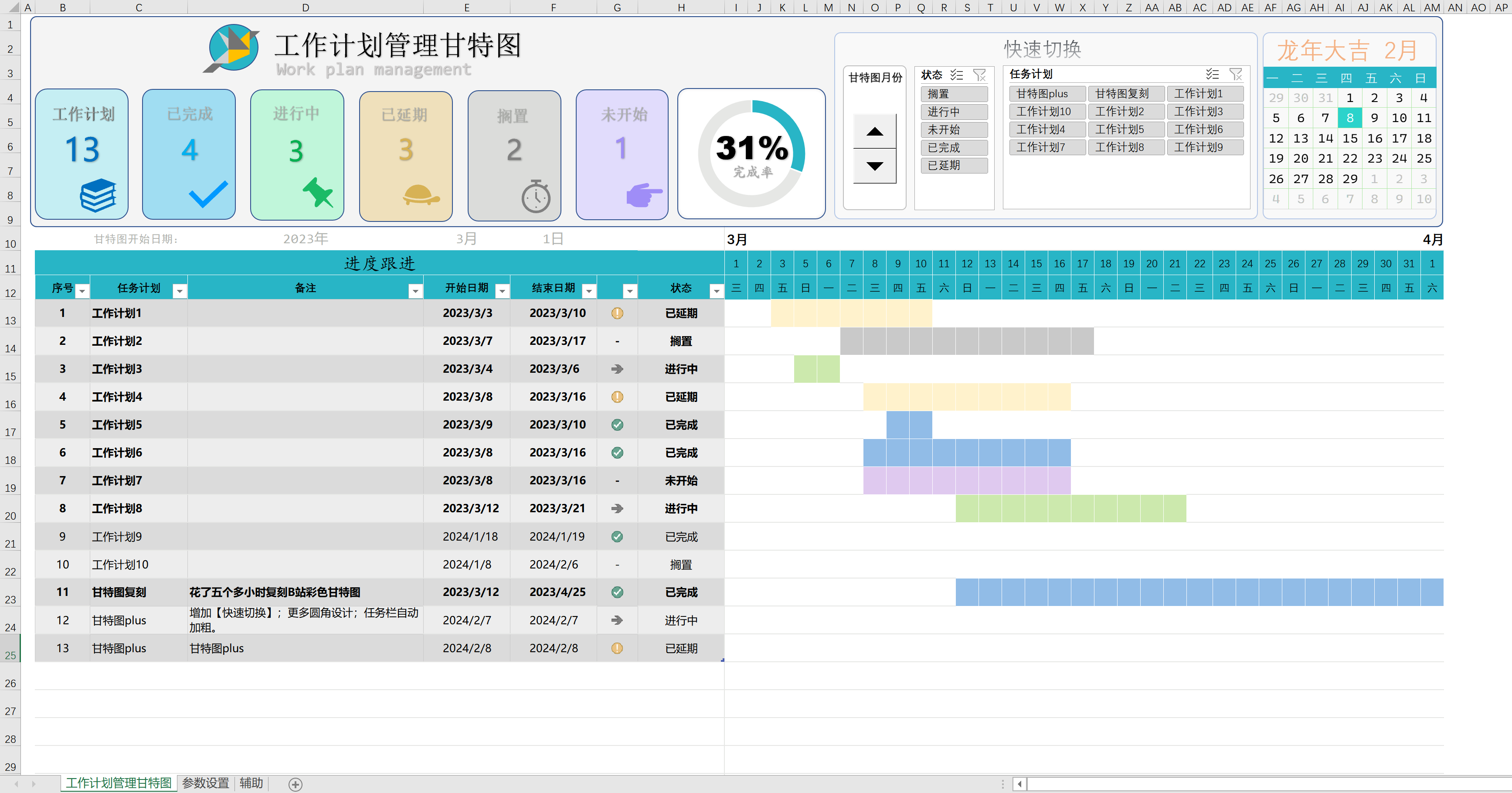Click the down arrow for 甘特图月份
Image resolution: width=1512 pixels, height=793 pixels.
(875, 166)
